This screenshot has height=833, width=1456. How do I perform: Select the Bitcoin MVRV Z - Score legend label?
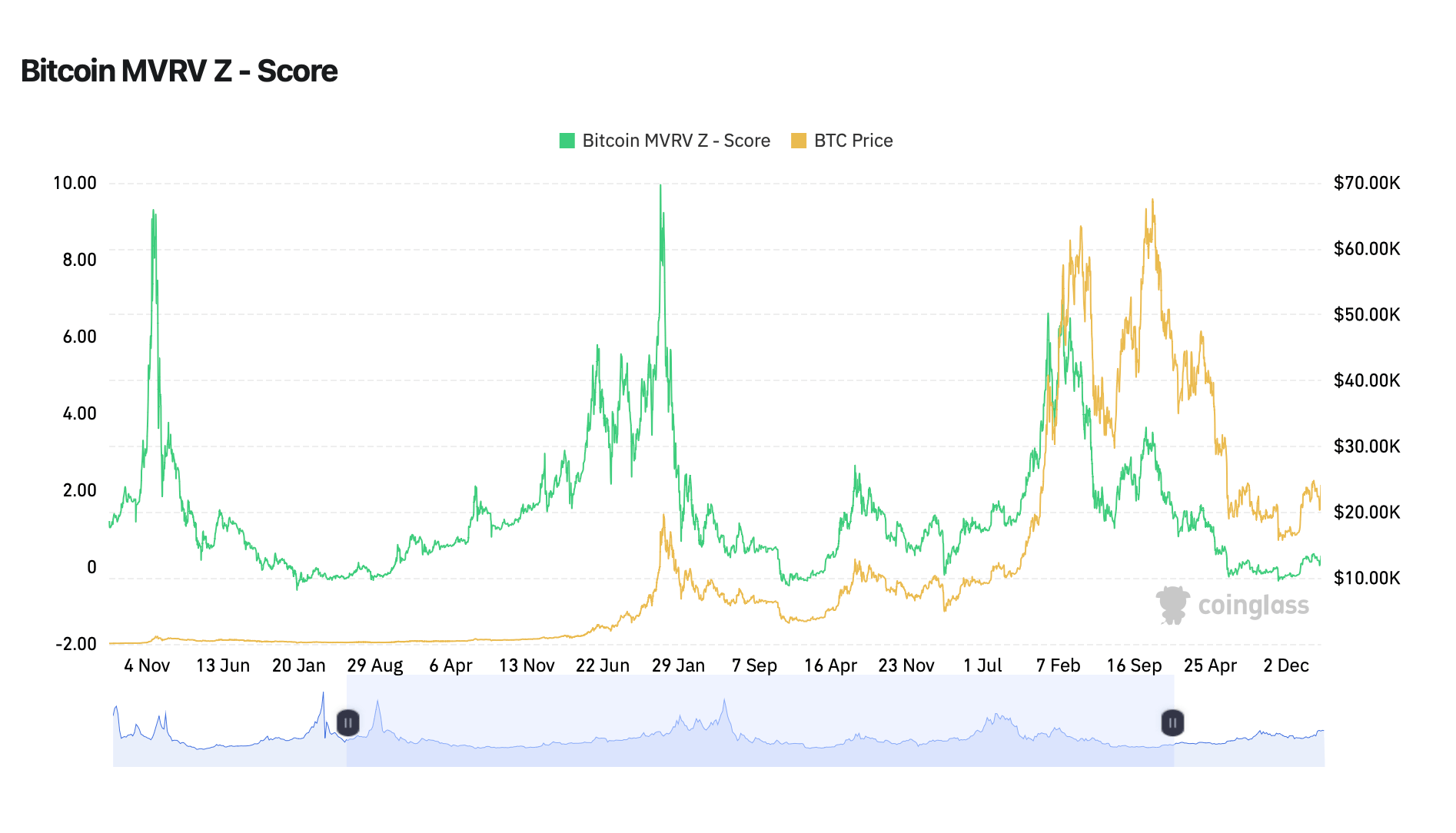click(676, 141)
